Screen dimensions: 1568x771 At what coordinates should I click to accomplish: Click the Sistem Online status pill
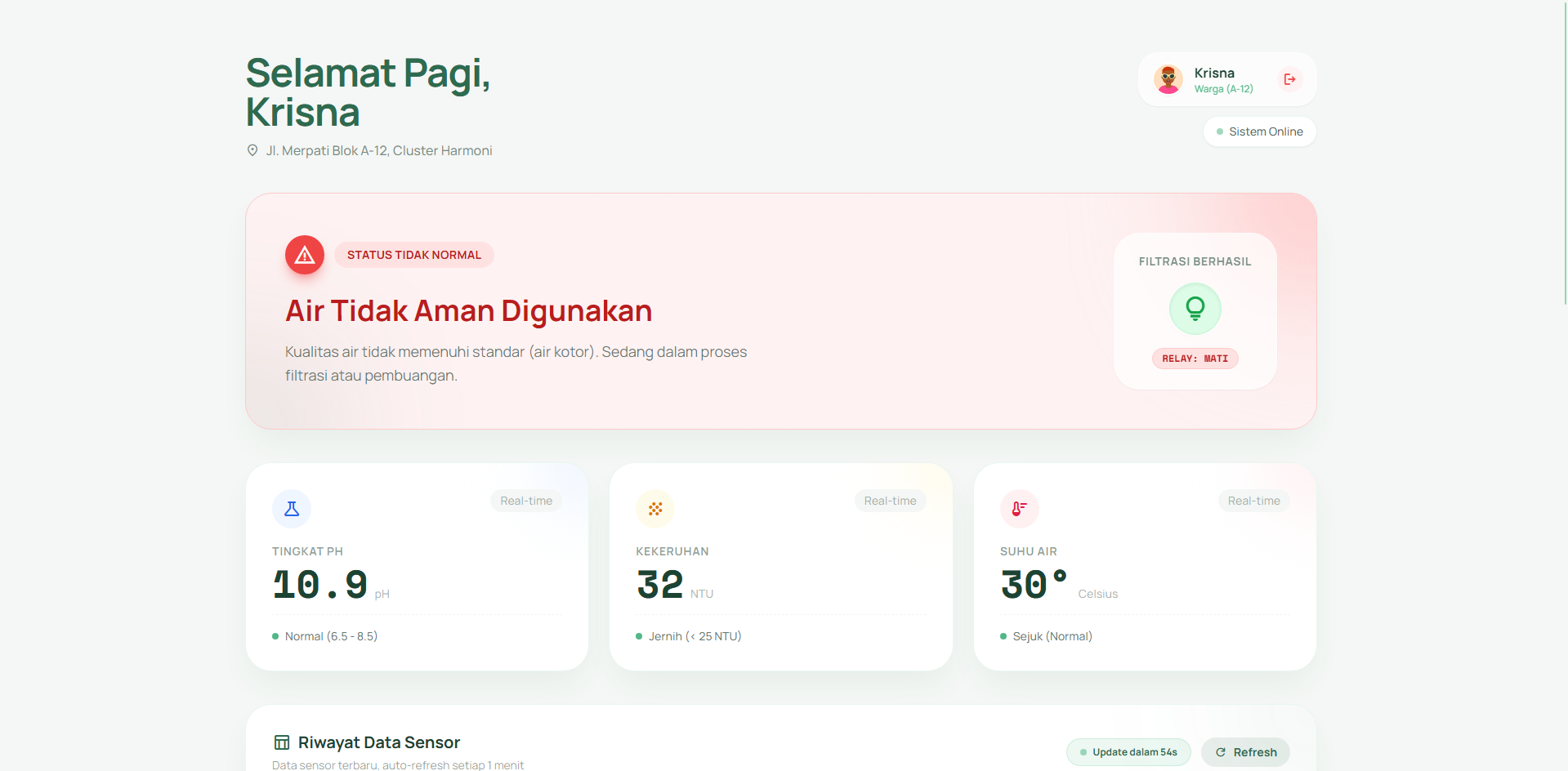tap(1259, 131)
